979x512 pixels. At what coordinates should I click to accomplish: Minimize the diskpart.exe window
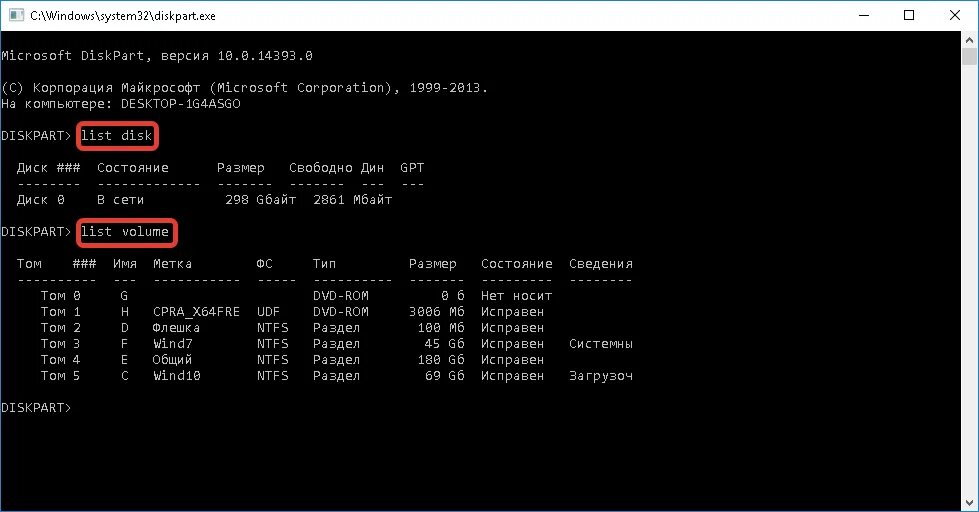click(864, 15)
